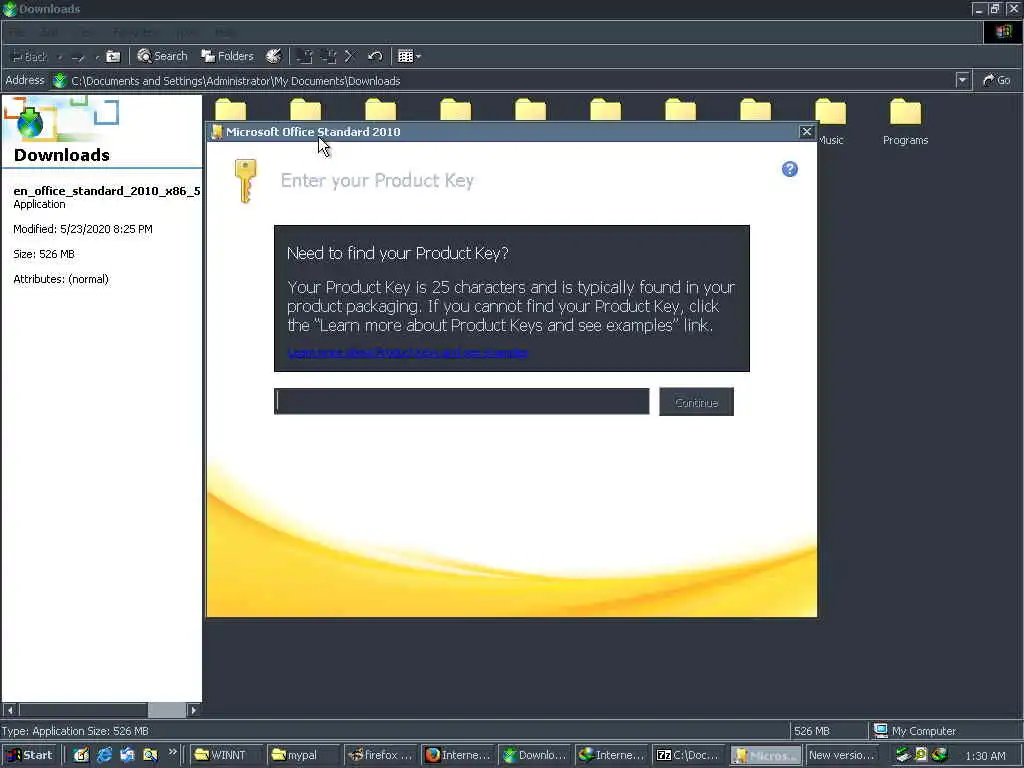Click the address bar path field
The image size is (1024, 768).
503,81
